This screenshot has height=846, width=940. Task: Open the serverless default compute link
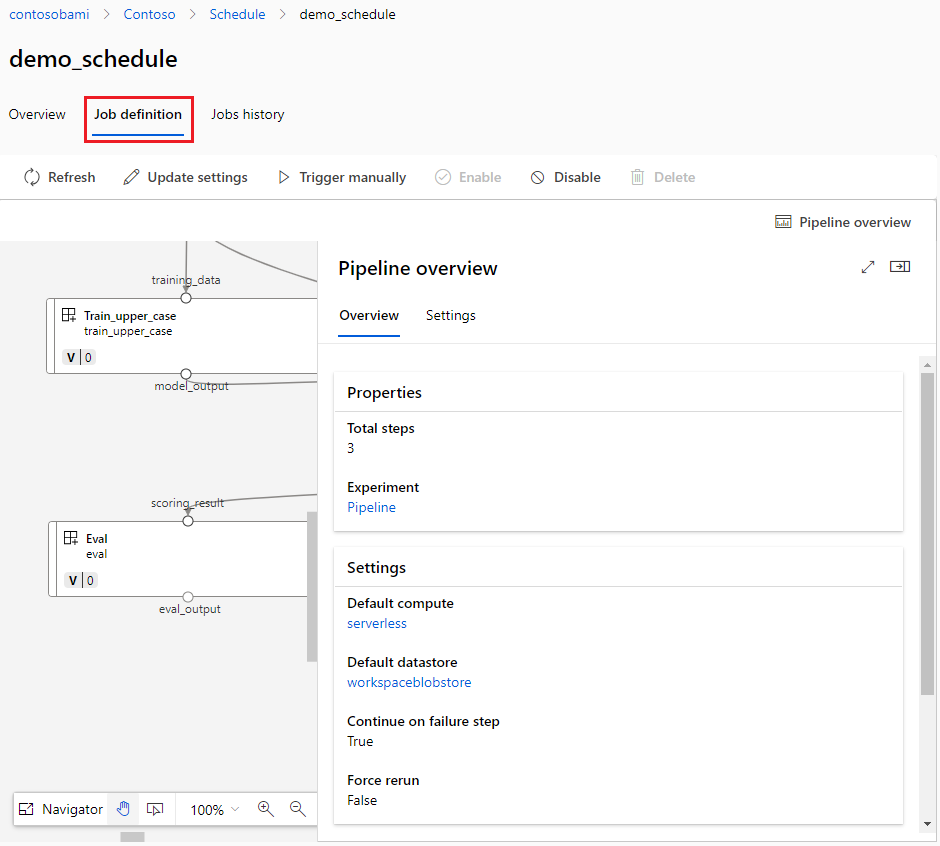377,624
